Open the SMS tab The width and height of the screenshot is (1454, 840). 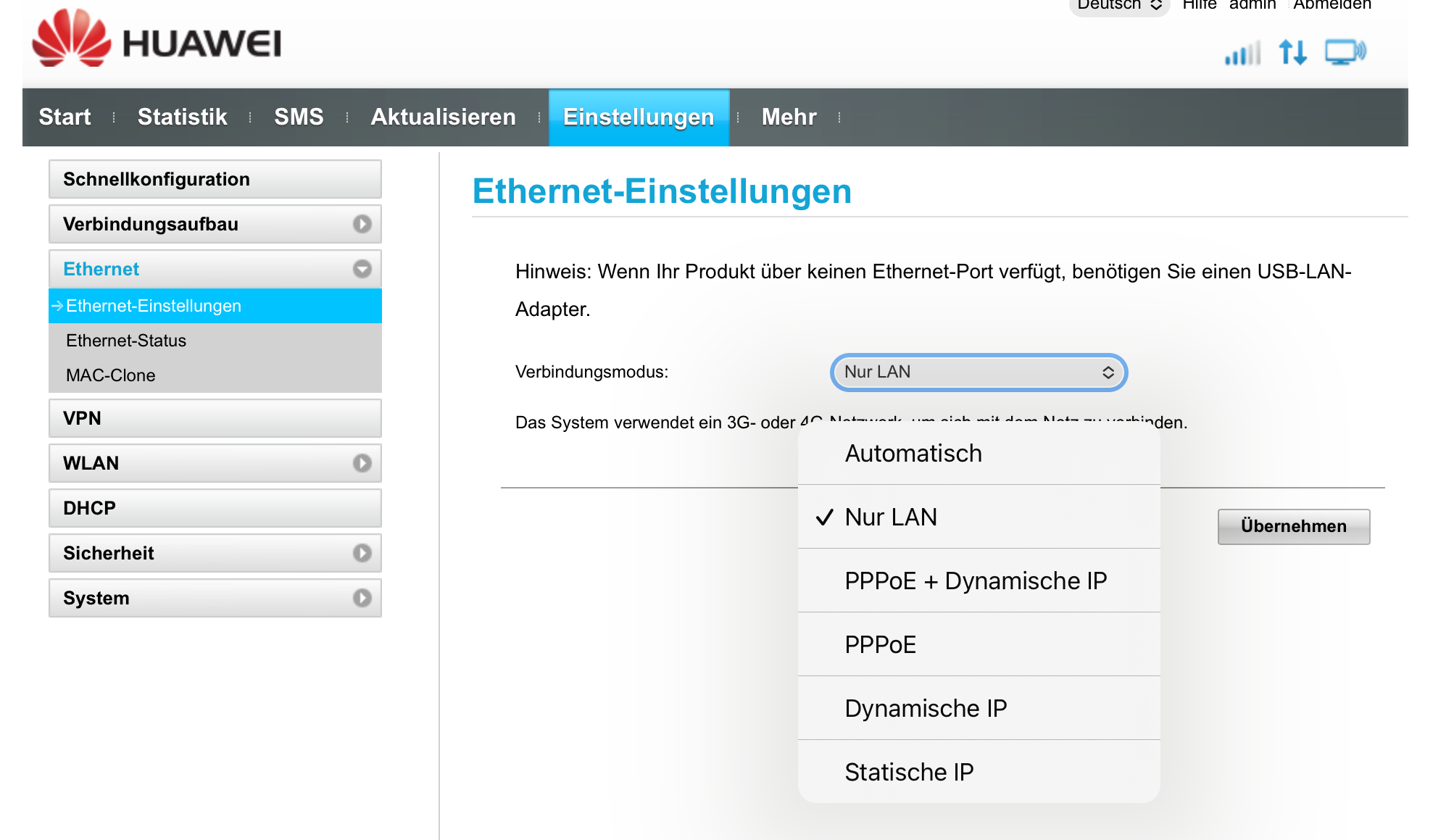pos(299,117)
